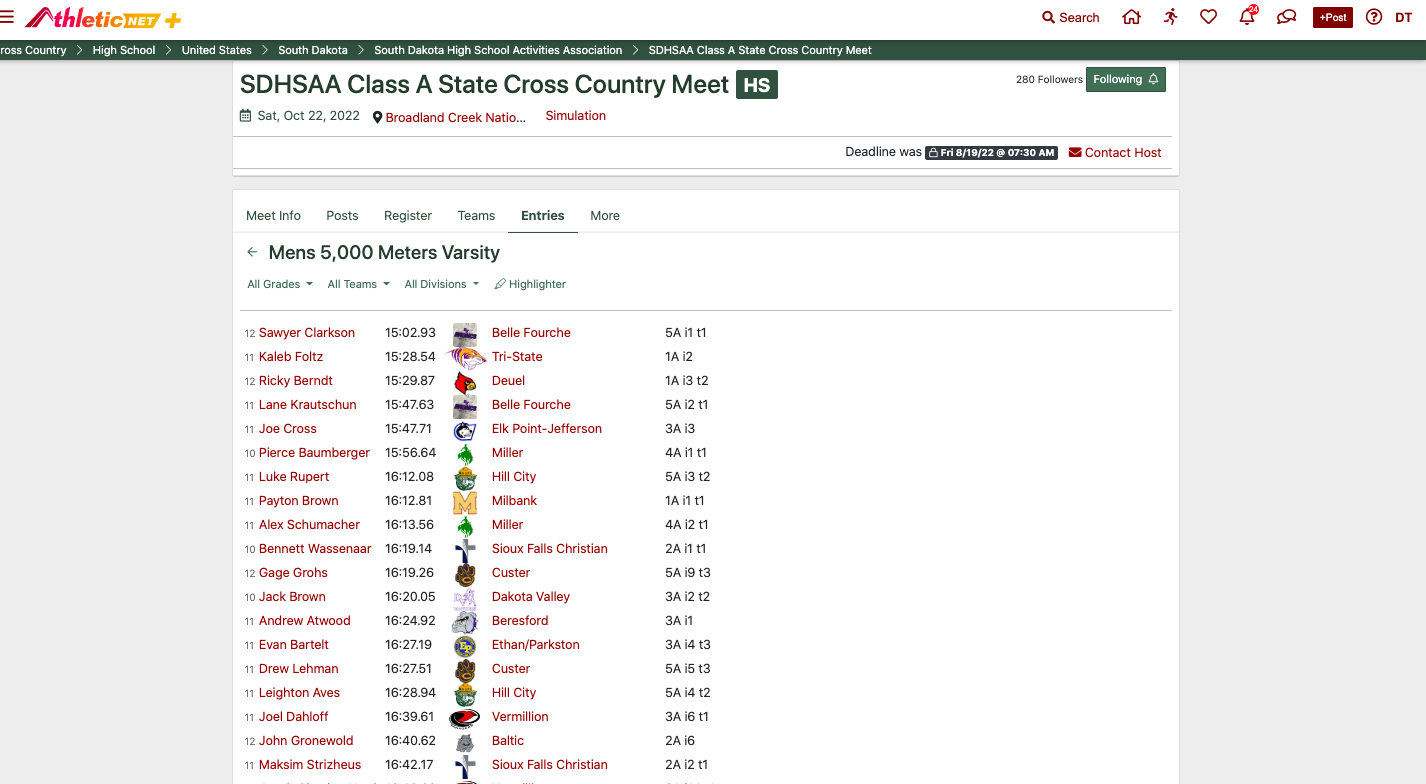This screenshot has width=1426, height=784.
Task: Click the Tri-State team logo
Action: (465, 357)
